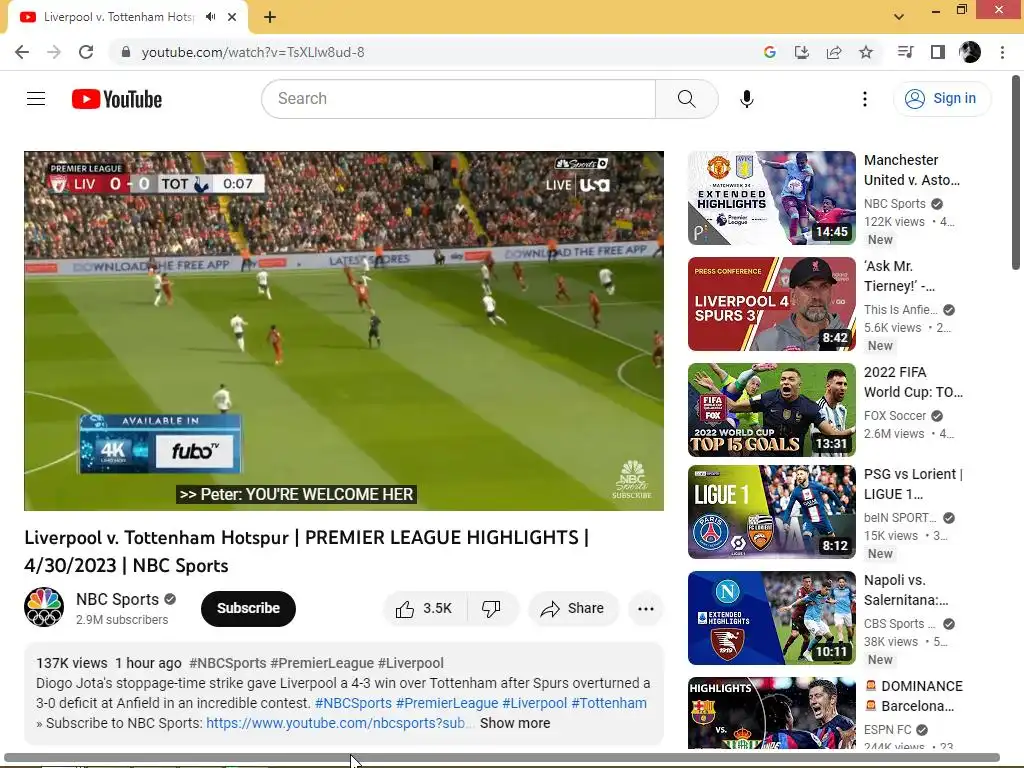Screen dimensions: 1024x768
Task: Open the media controls toolbar icon
Action: pos(906,52)
